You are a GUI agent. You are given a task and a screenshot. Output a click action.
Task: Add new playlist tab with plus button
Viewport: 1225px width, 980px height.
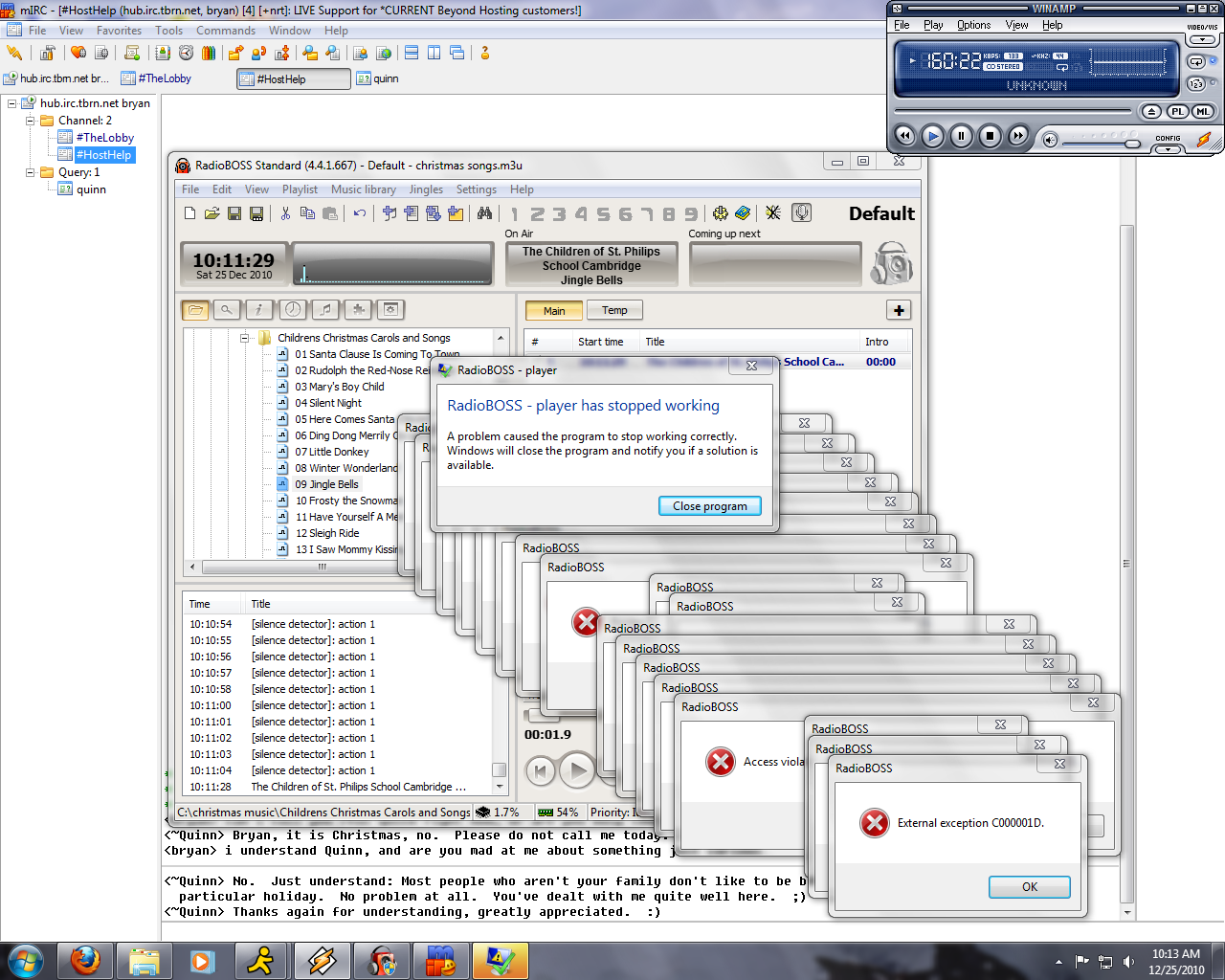899,310
